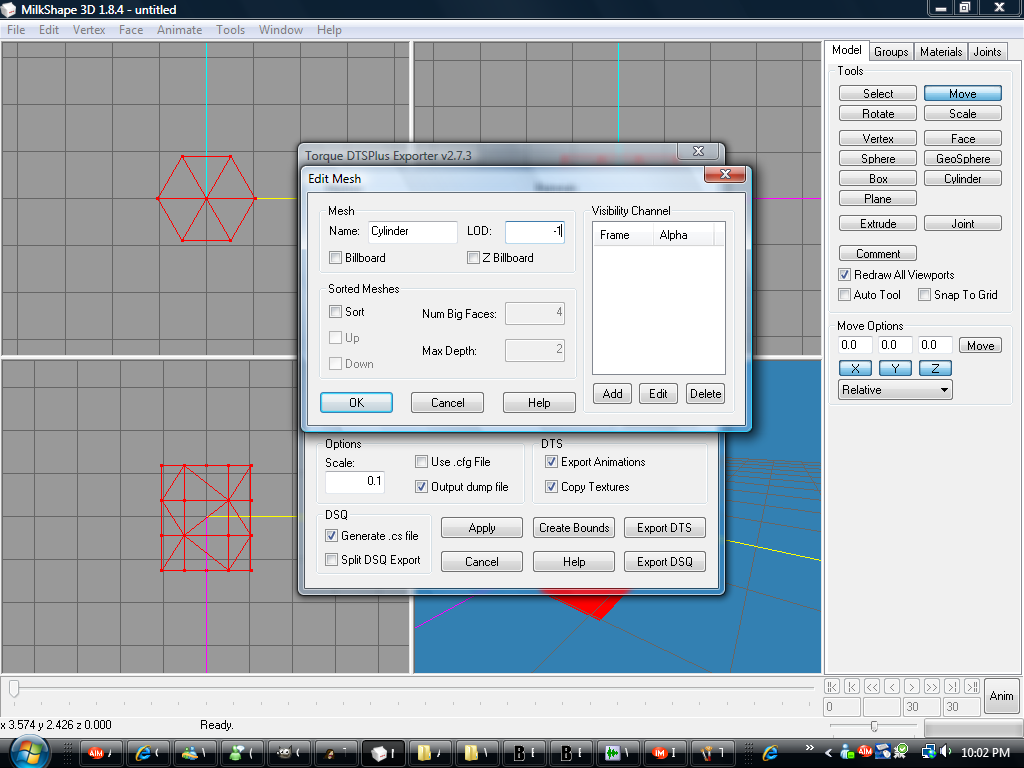Click the small slider below frame fields
Screen dimensions: 1024x768
874,726
